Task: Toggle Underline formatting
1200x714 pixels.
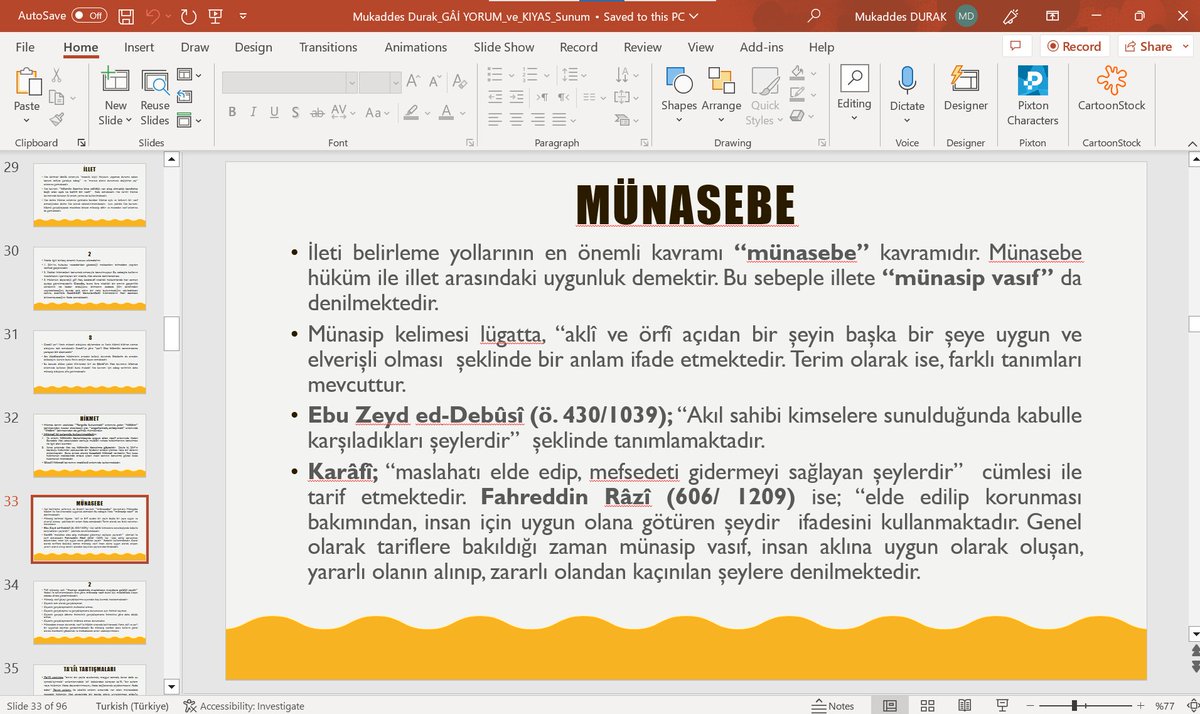Action: 276,112
